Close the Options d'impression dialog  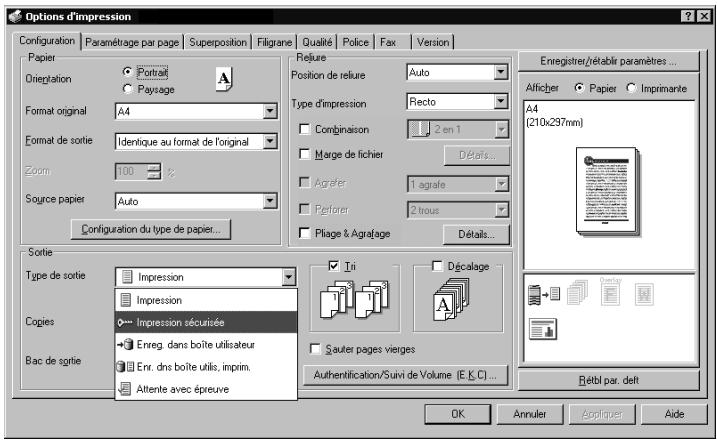(x=705, y=16)
